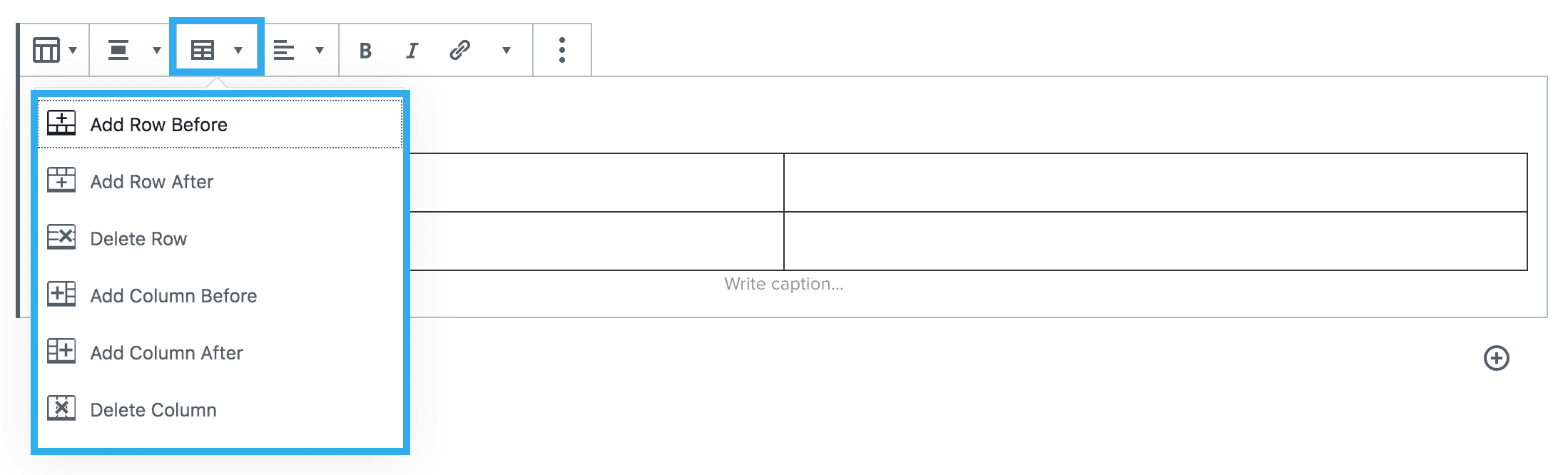Choose Delete Row from the edit menu
This screenshot has height=475, width=1568.
click(x=138, y=238)
